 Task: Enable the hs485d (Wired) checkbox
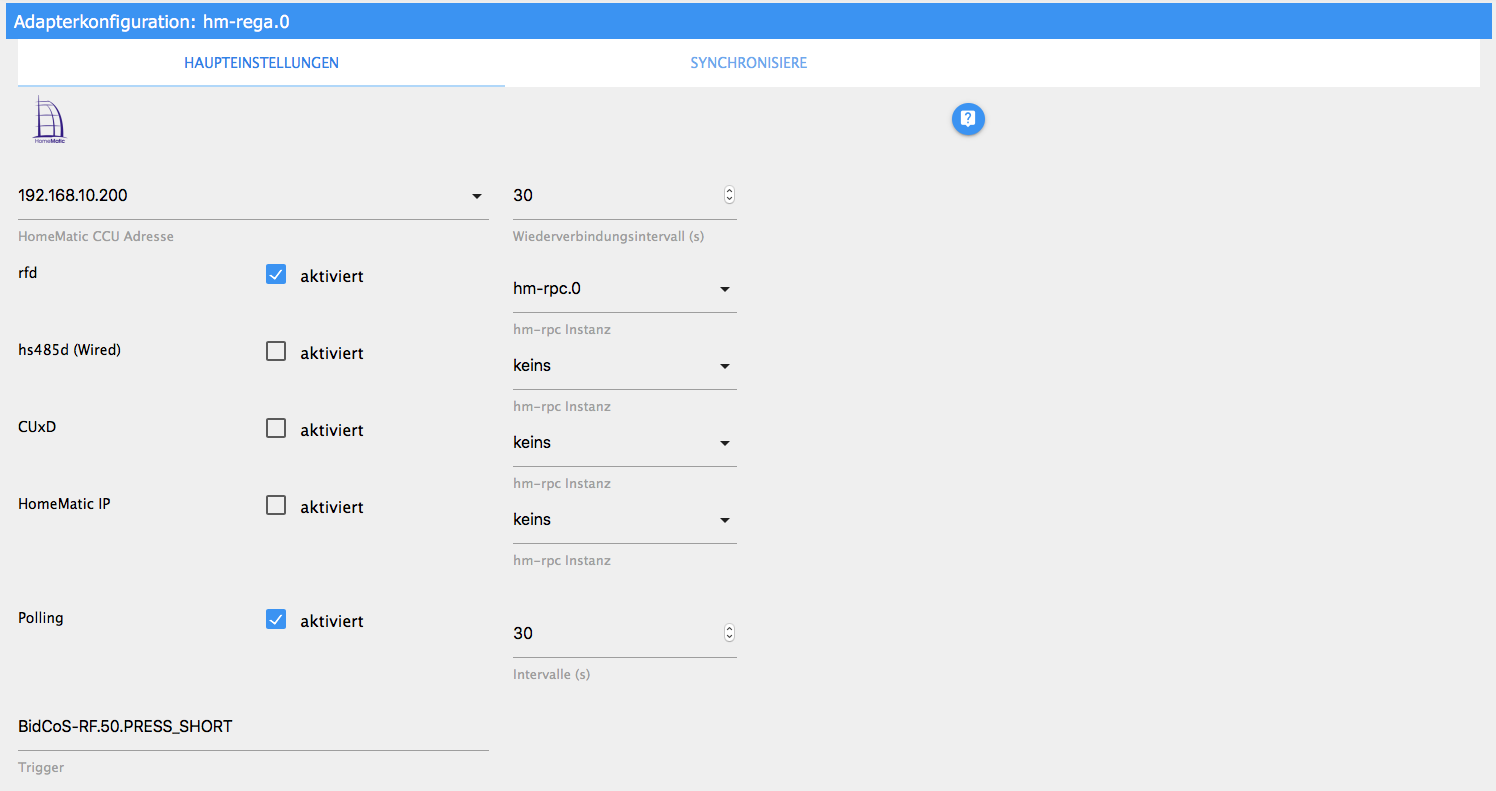(x=276, y=352)
